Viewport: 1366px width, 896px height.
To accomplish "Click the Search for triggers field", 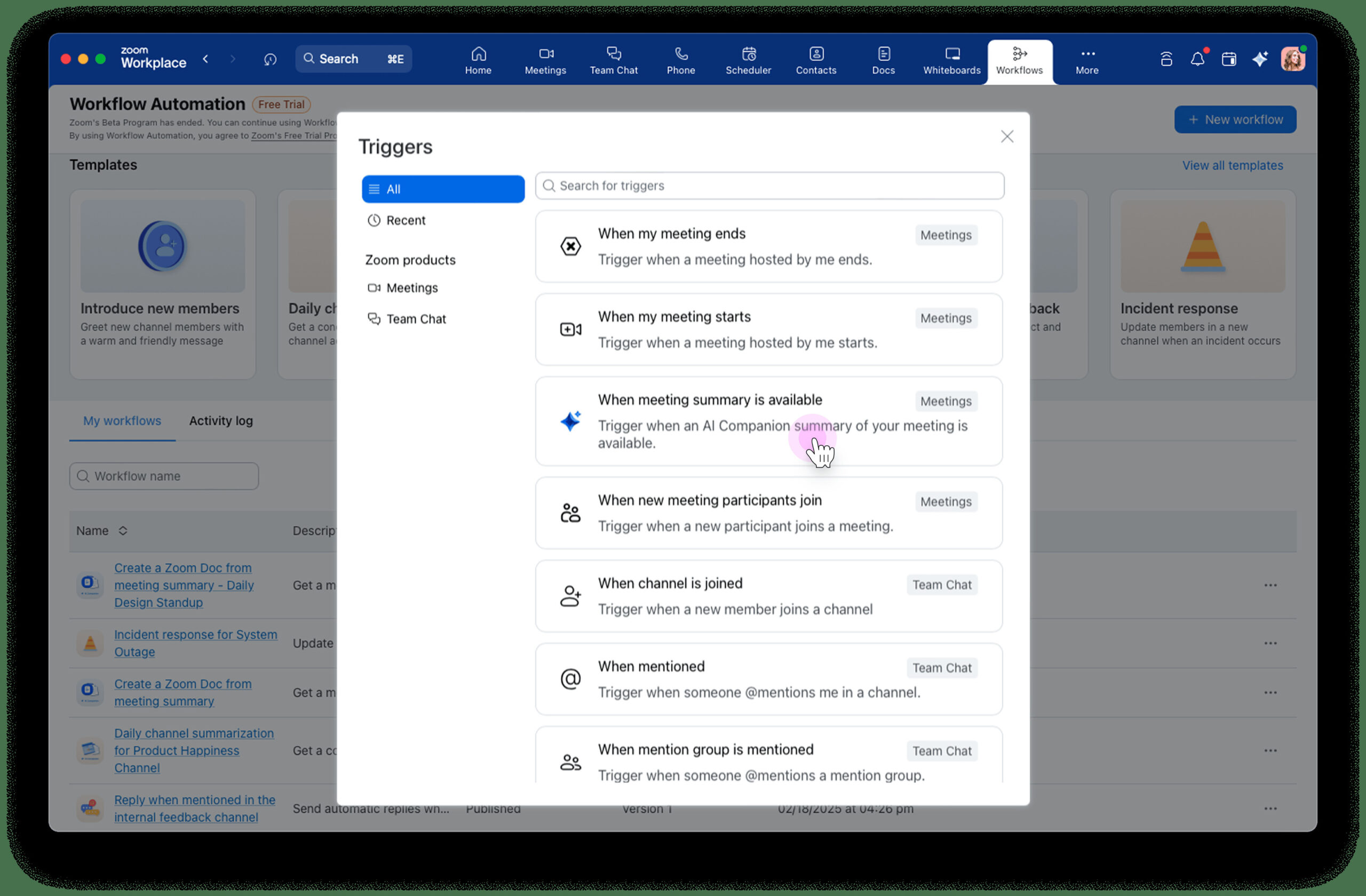I will click(769, 186).
